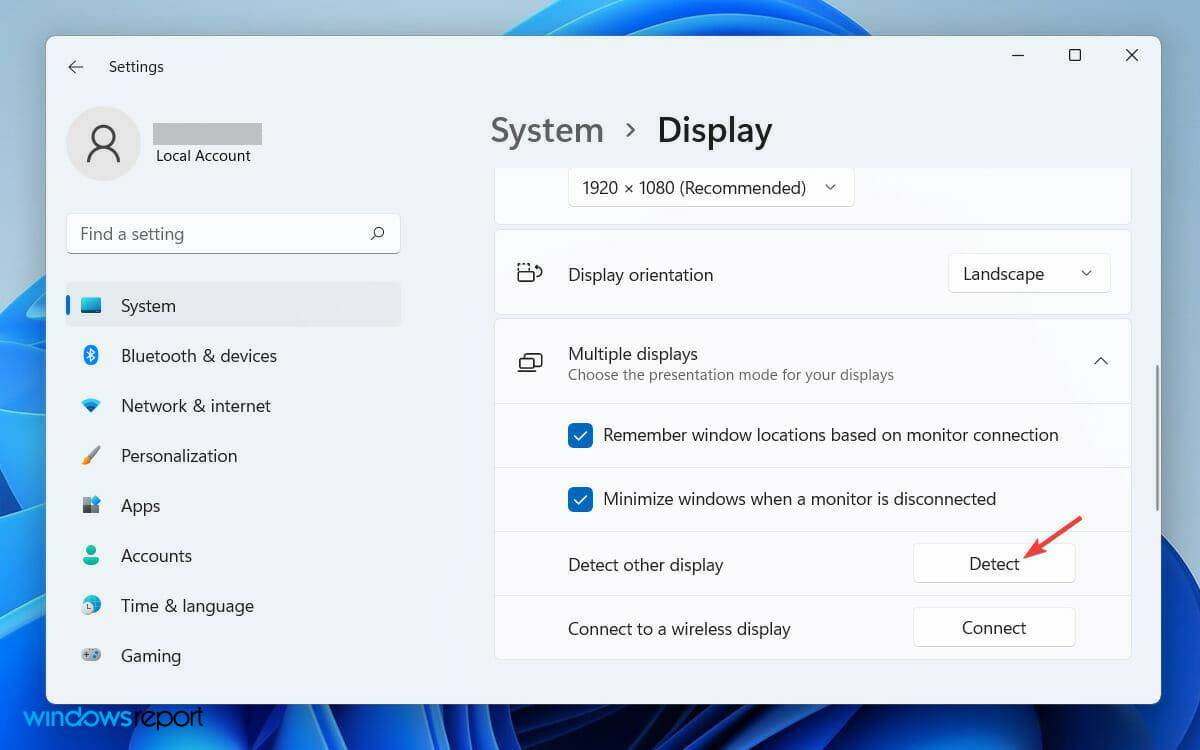Open Personalization via the brush icon
1200x750 pixels.
(x=91, y=455)
